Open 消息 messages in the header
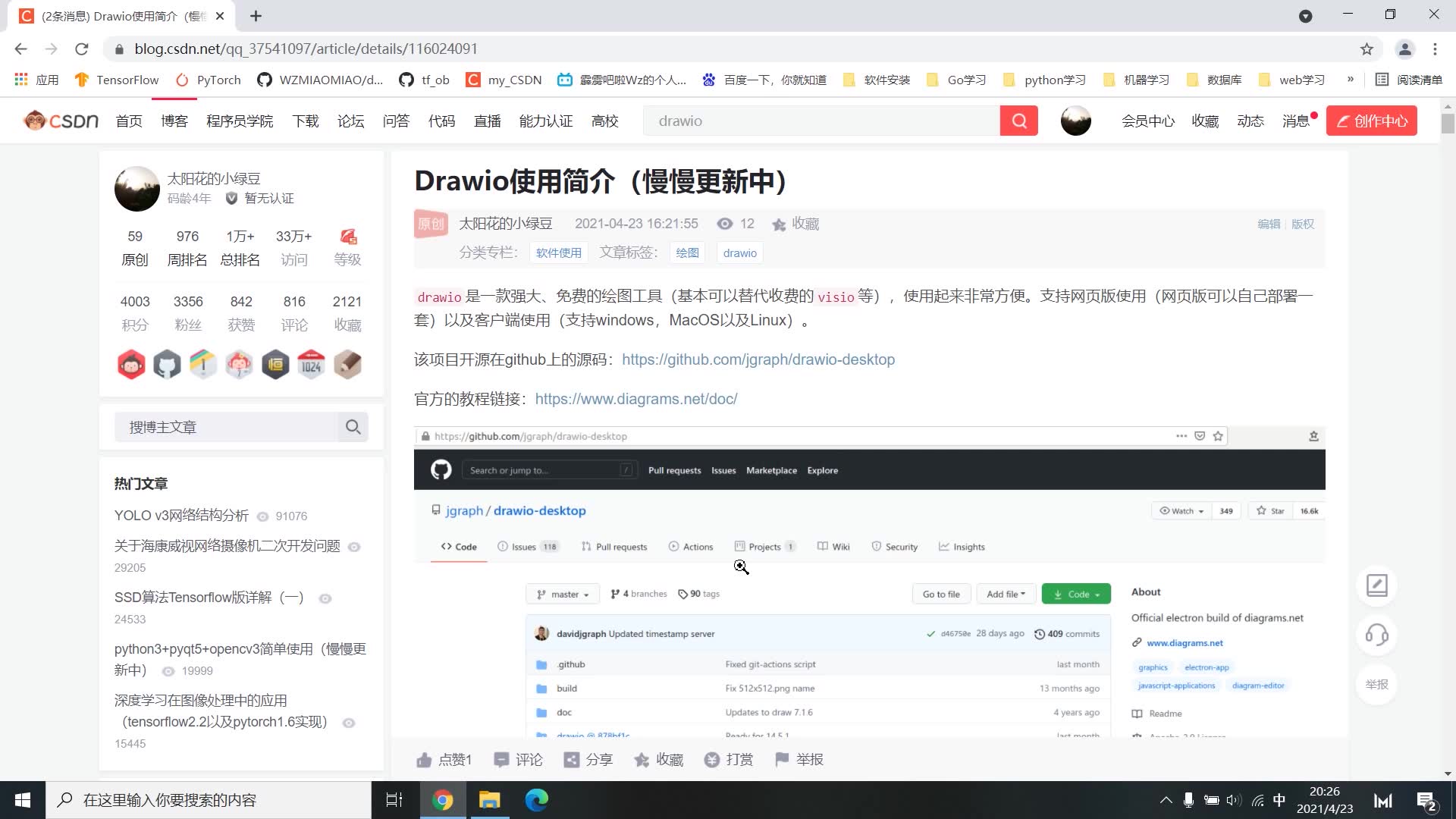 pyautogui.click(x=1295, y=121)
